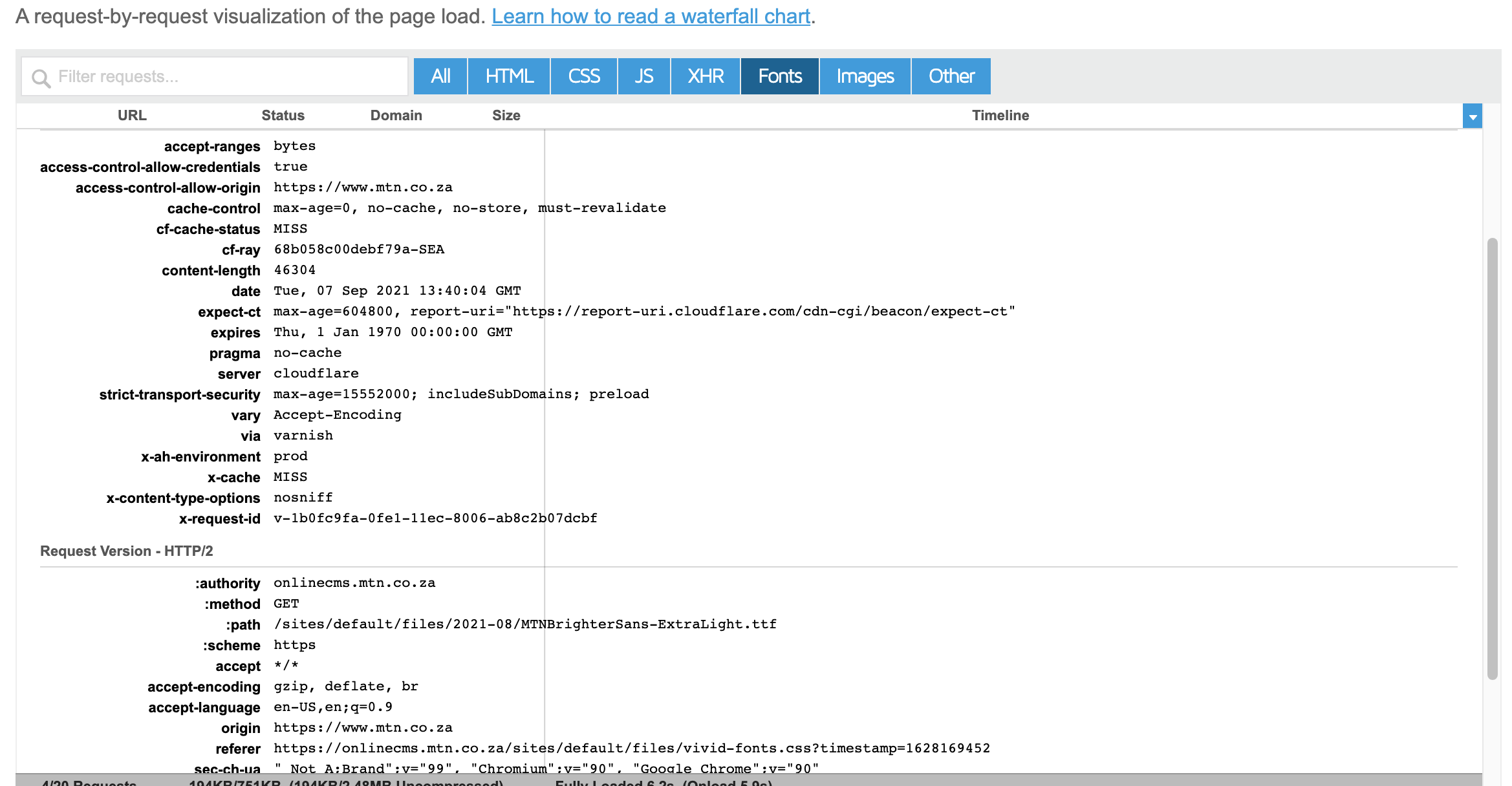
Task: Filter requests by CSS
Action: pyautogui.click(x=583, y=76)
